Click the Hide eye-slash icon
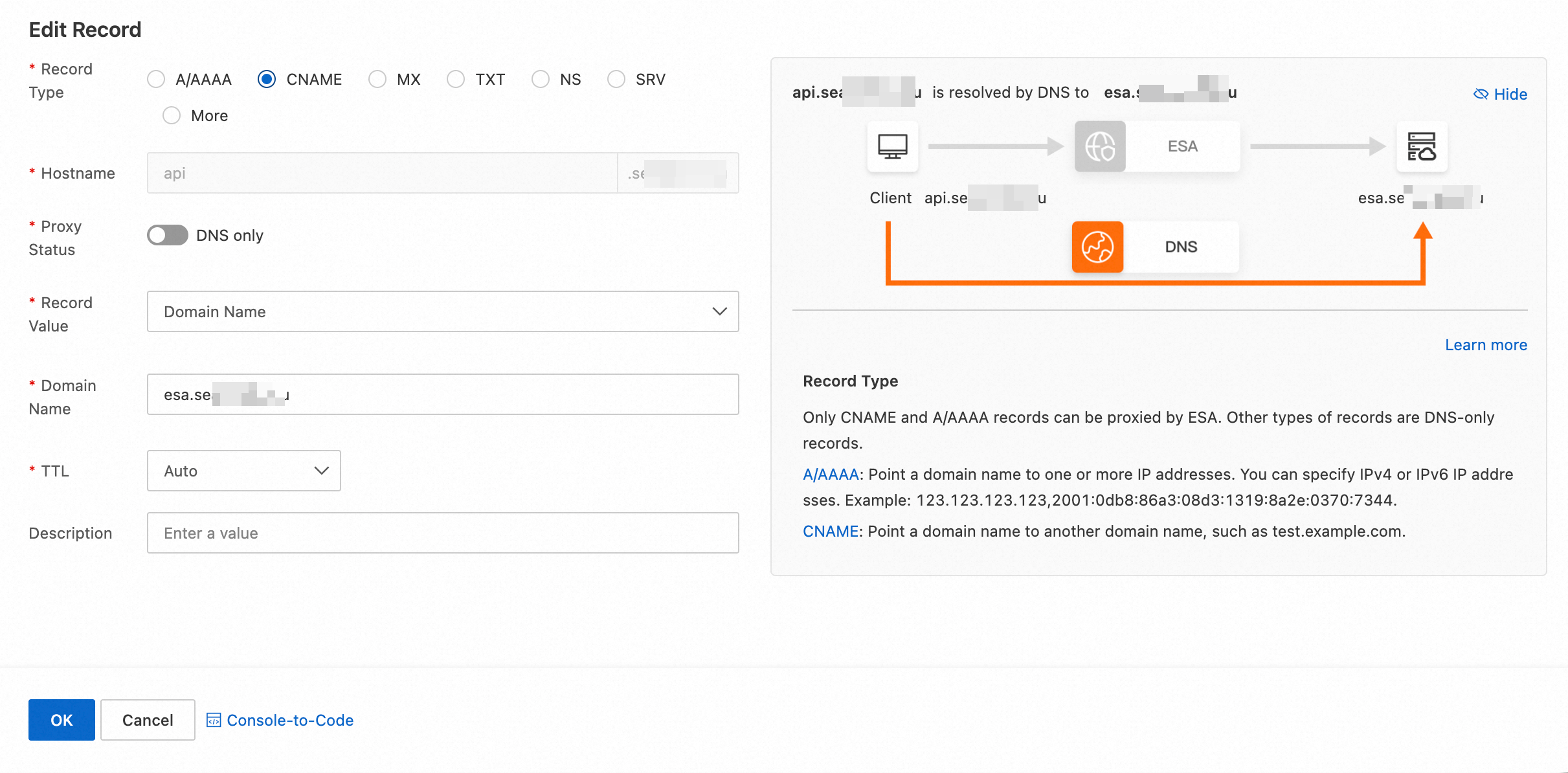This screenshot has height=773, width=1568. coord(1481,95)
